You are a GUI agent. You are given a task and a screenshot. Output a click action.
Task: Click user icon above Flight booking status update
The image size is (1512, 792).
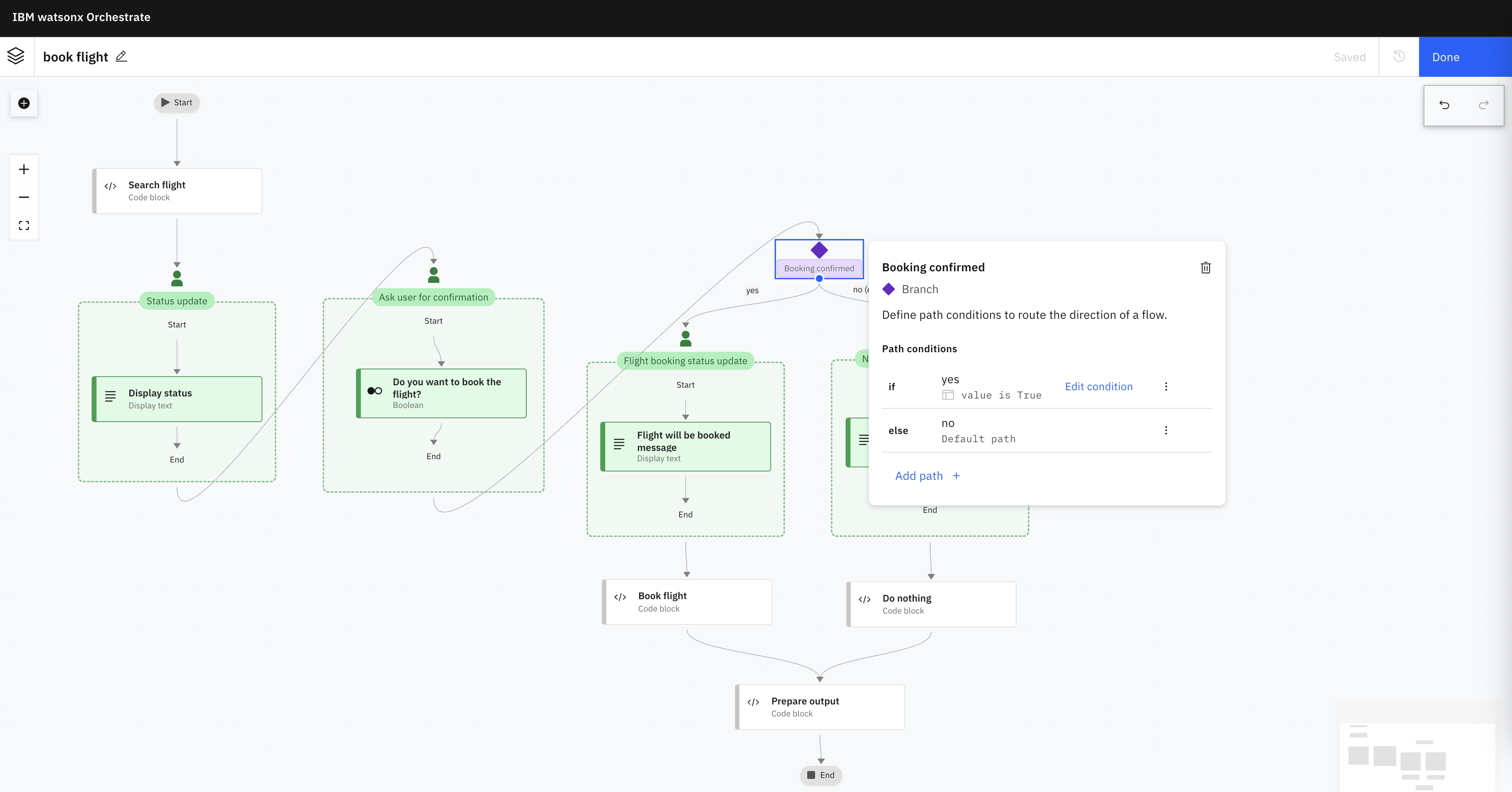click(686, 339)
